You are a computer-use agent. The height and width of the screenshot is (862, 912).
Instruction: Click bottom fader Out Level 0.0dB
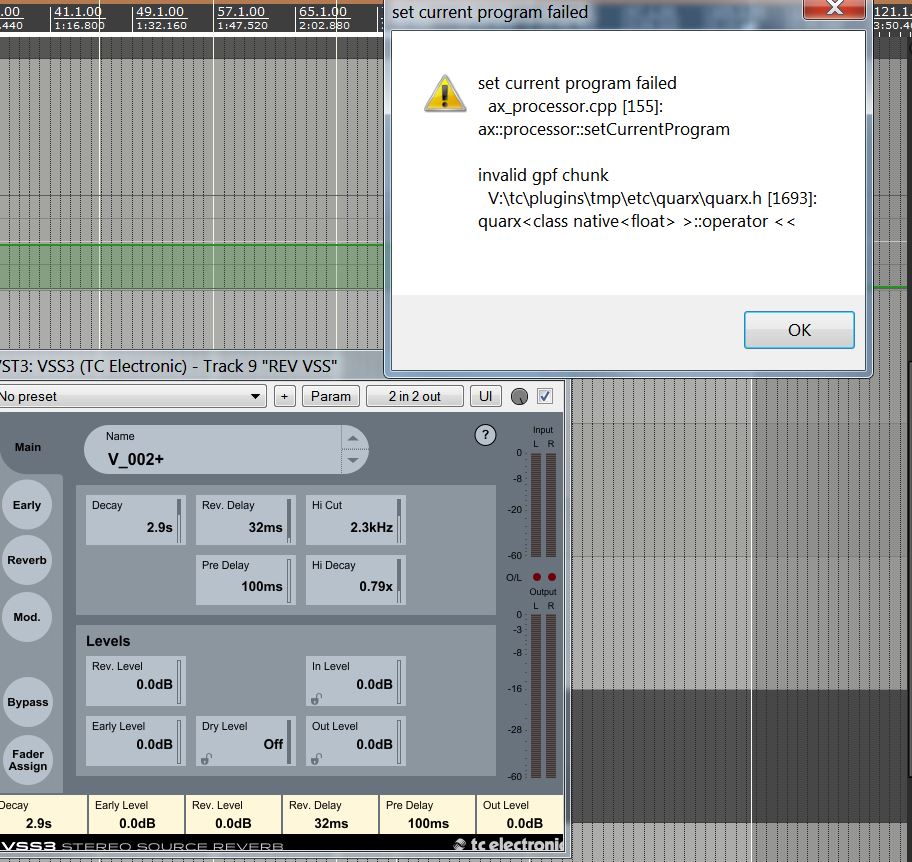tap(520, 814)
